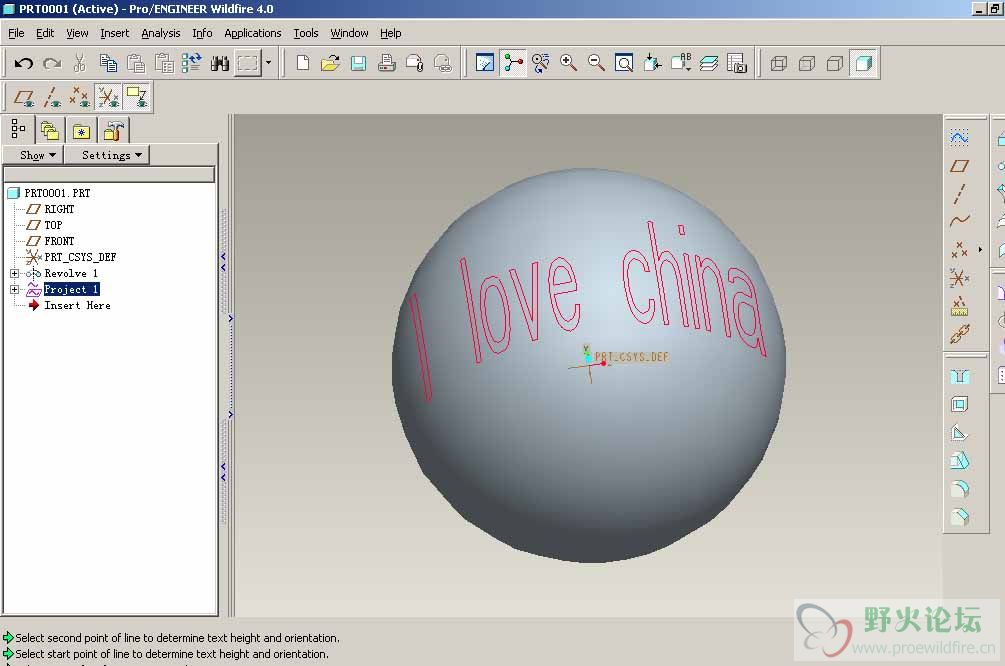Open the Applications menu
The image size is (1005, 666).
pos(253,33)
